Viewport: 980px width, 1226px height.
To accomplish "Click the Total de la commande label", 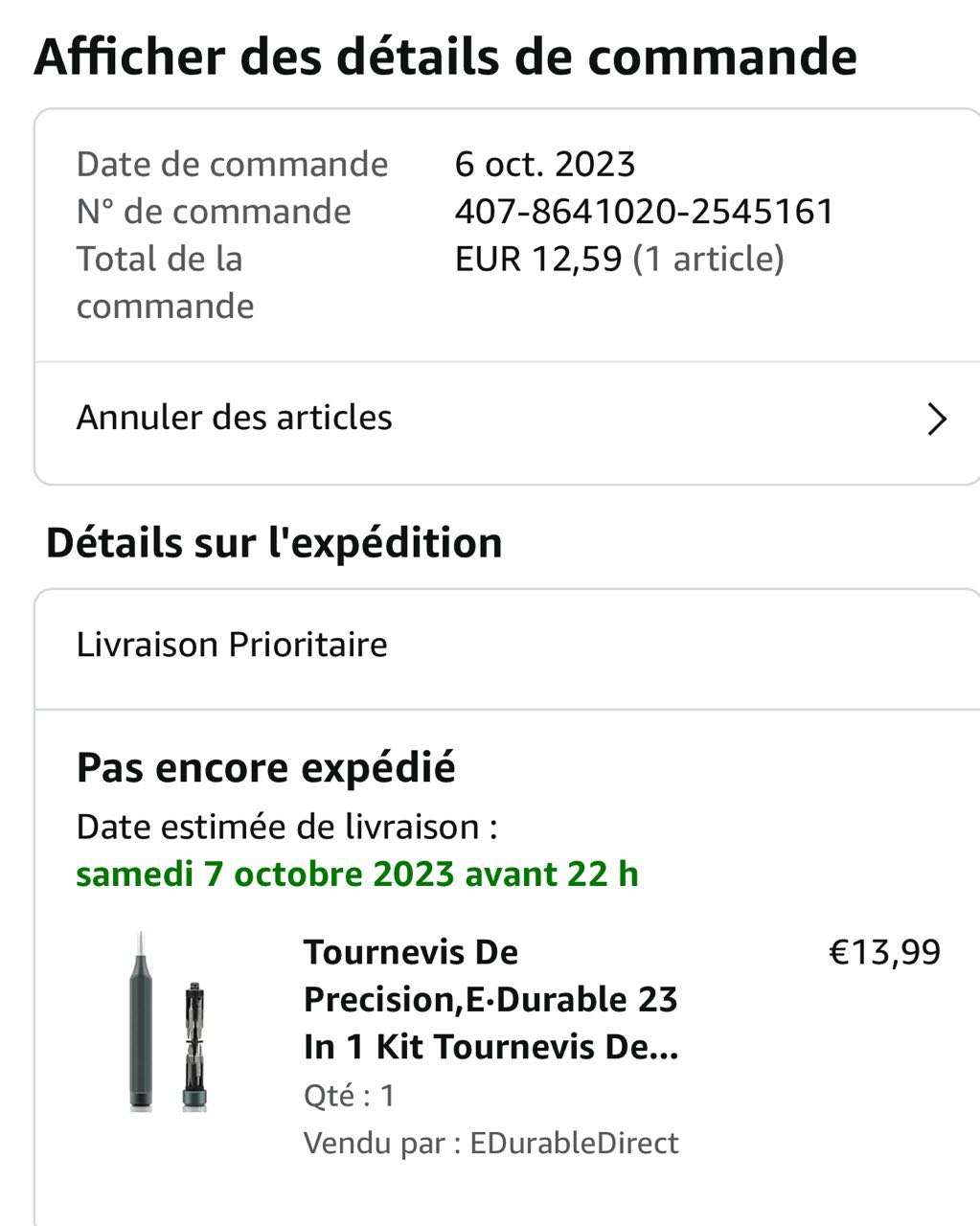I will point(165,283).
